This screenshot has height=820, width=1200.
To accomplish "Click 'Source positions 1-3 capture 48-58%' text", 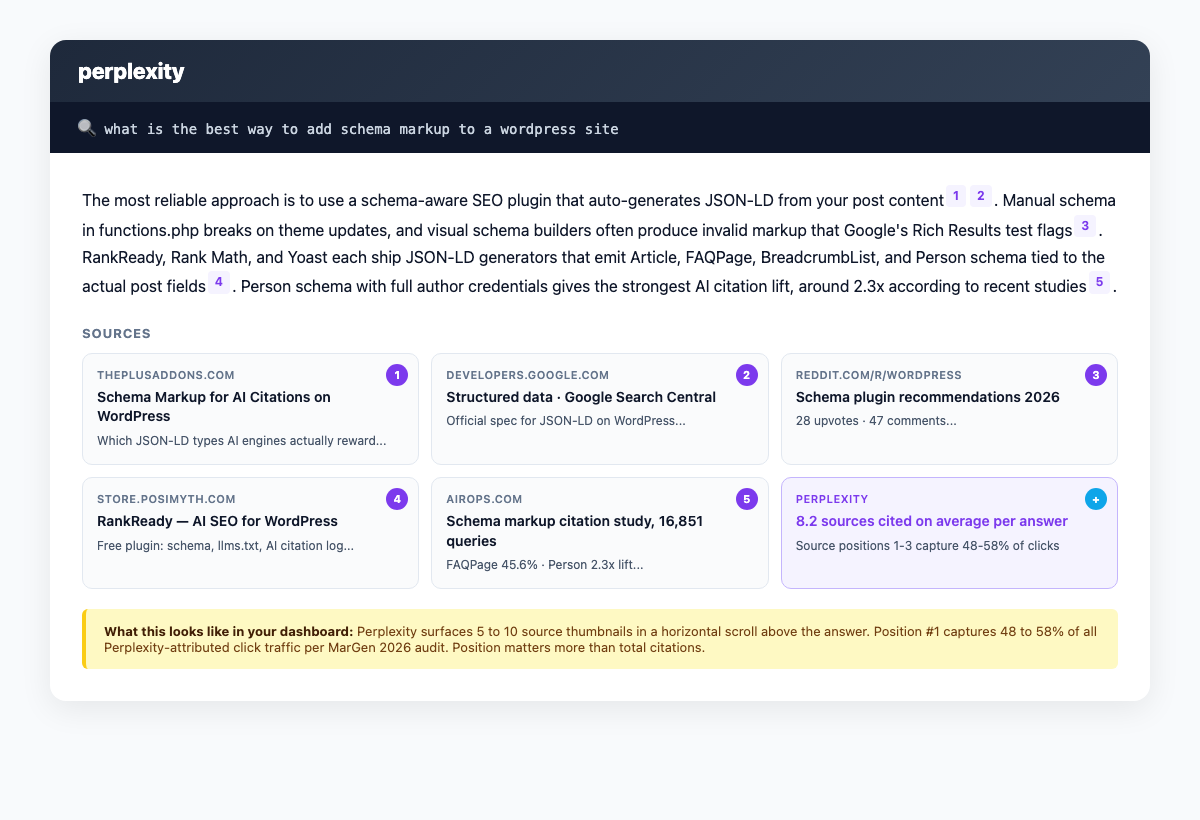I will (927, 546).
